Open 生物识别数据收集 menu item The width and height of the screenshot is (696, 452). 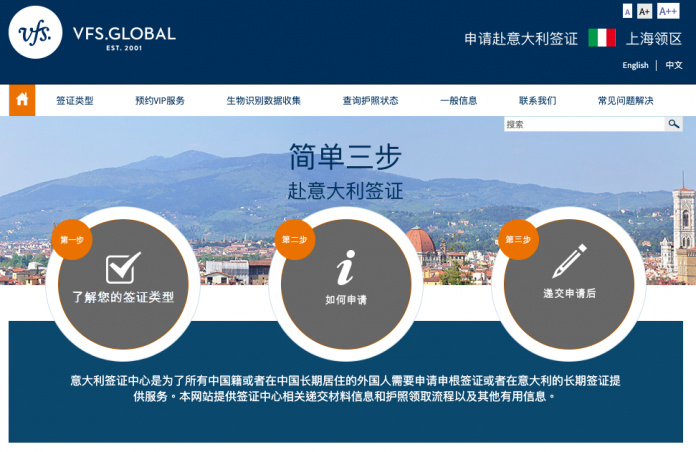pyautogui.click(x=263, y=101)
